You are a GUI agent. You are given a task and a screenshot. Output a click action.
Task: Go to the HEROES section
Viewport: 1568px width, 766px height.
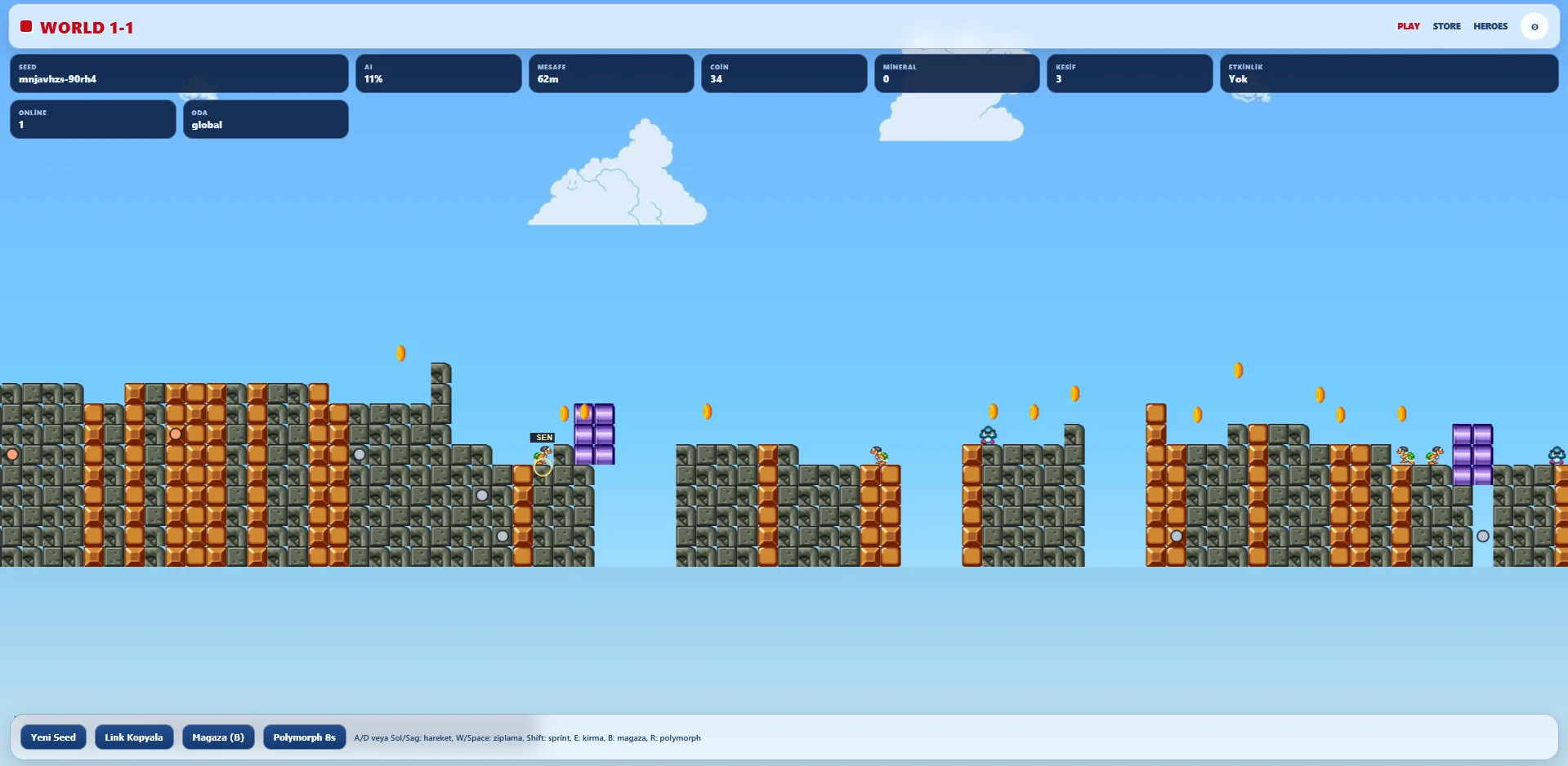pyautogui.click(x=1490, y=27)
